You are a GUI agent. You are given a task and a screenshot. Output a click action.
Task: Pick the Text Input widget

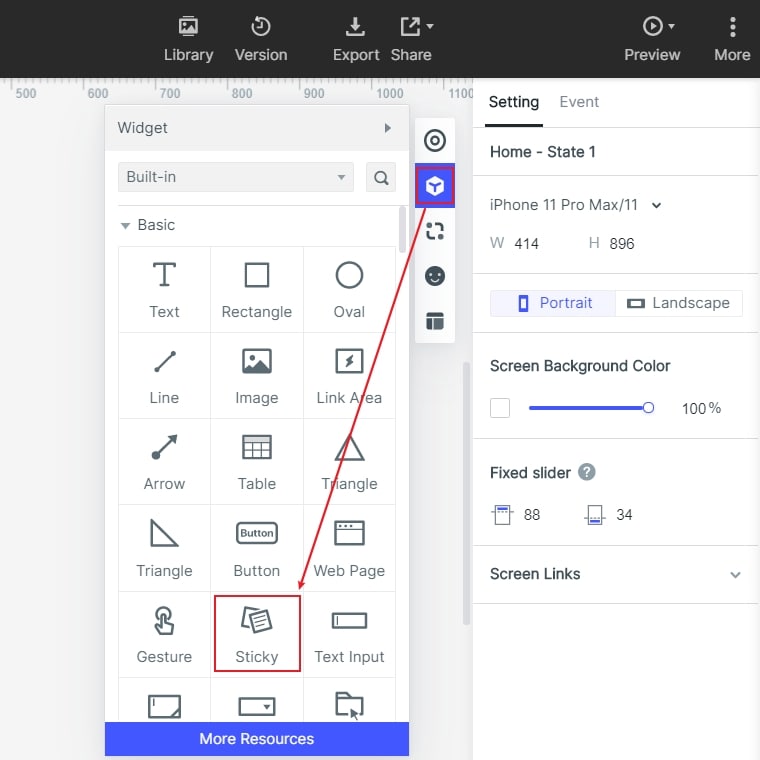[349, 634]
